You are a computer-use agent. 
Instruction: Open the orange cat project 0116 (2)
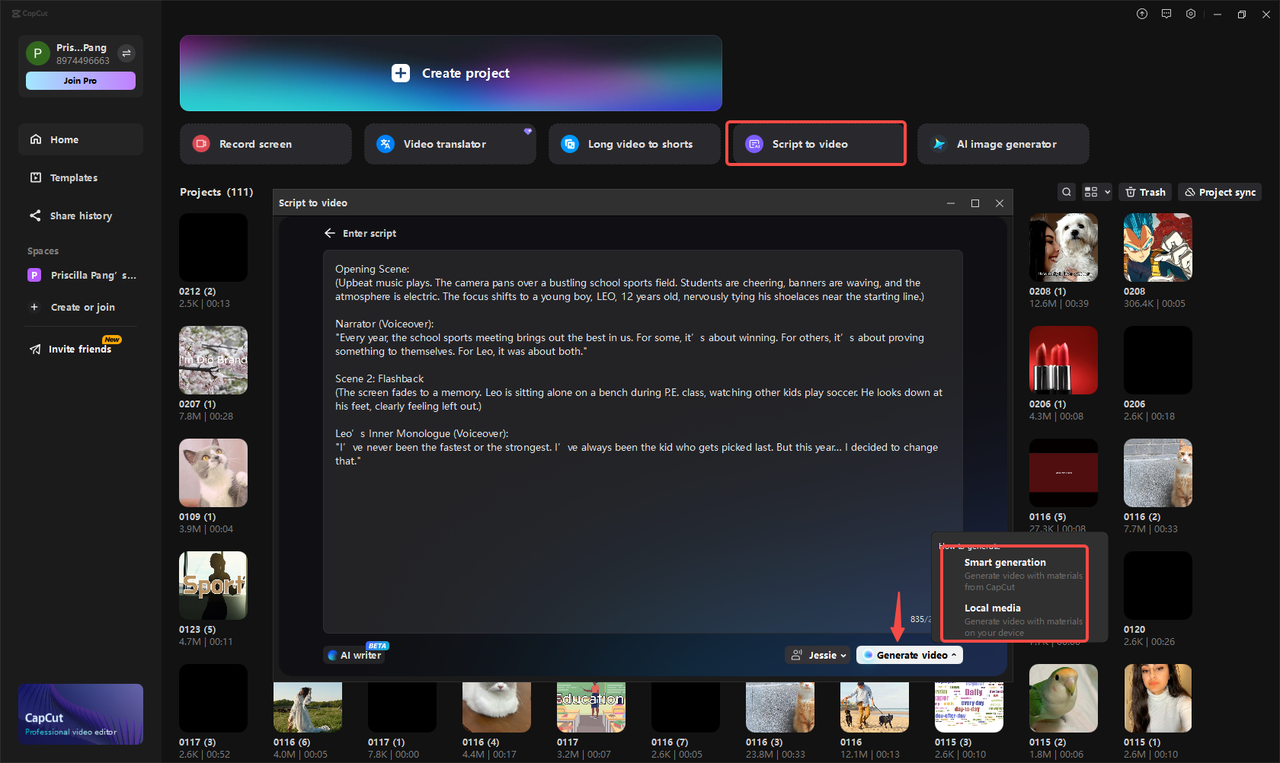click(1158, 473)
